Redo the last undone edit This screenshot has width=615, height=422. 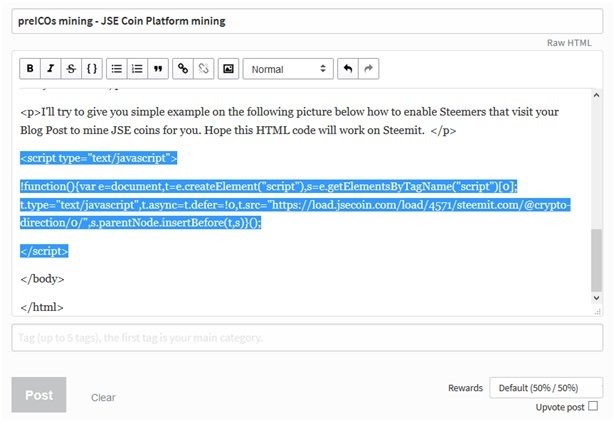tap(368, 69)
